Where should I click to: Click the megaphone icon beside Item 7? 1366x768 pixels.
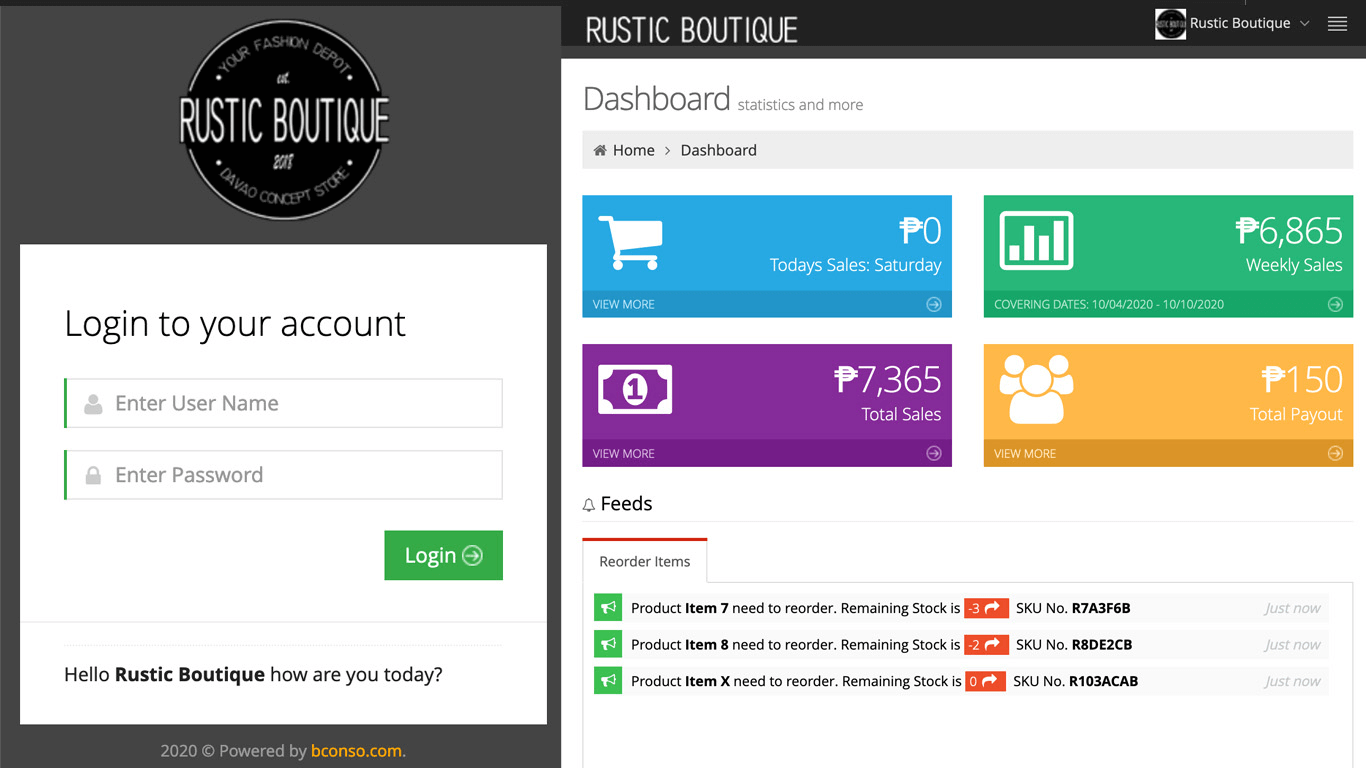(x=608, y=608)
